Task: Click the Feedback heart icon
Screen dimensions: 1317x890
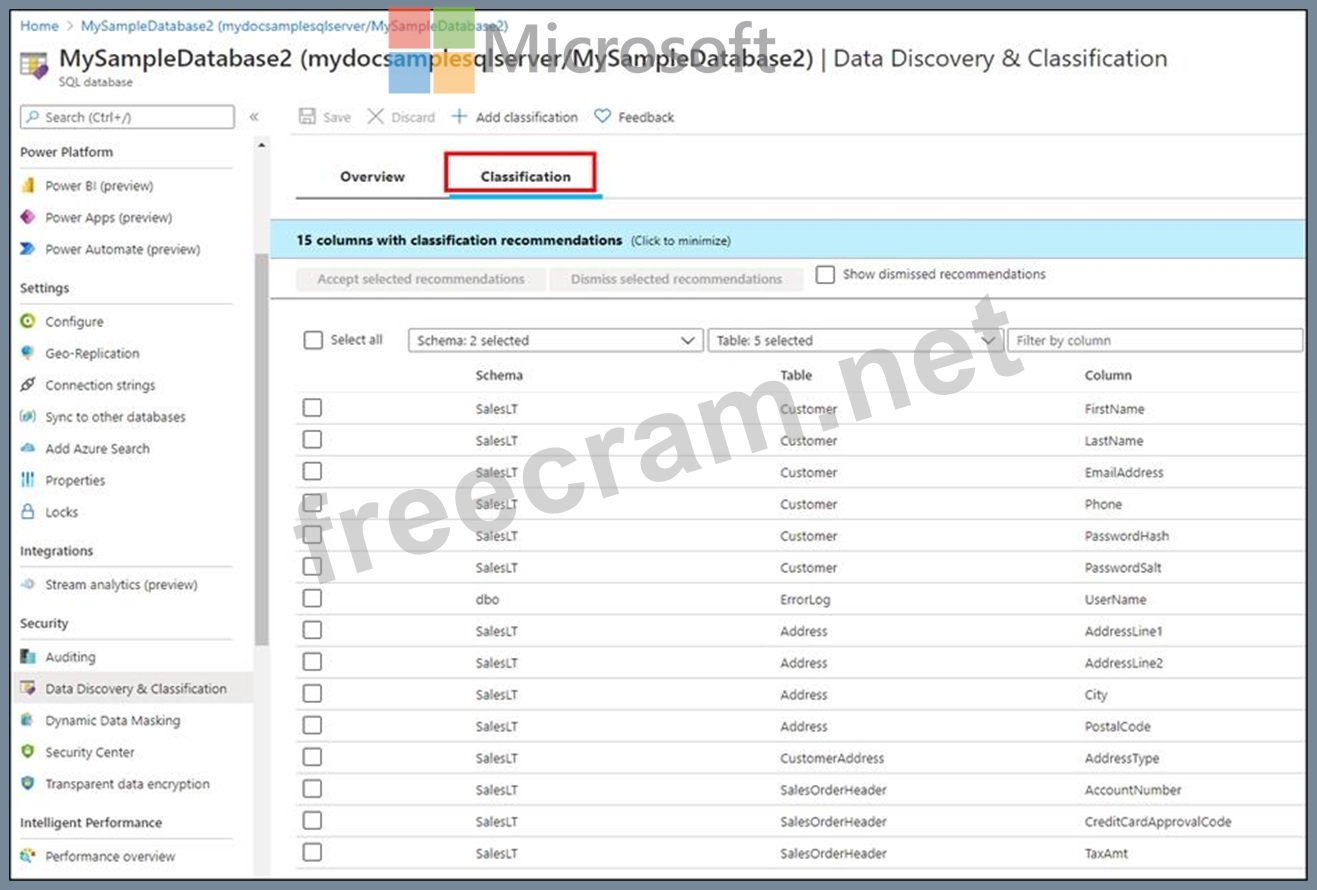Action: (602, 117)
